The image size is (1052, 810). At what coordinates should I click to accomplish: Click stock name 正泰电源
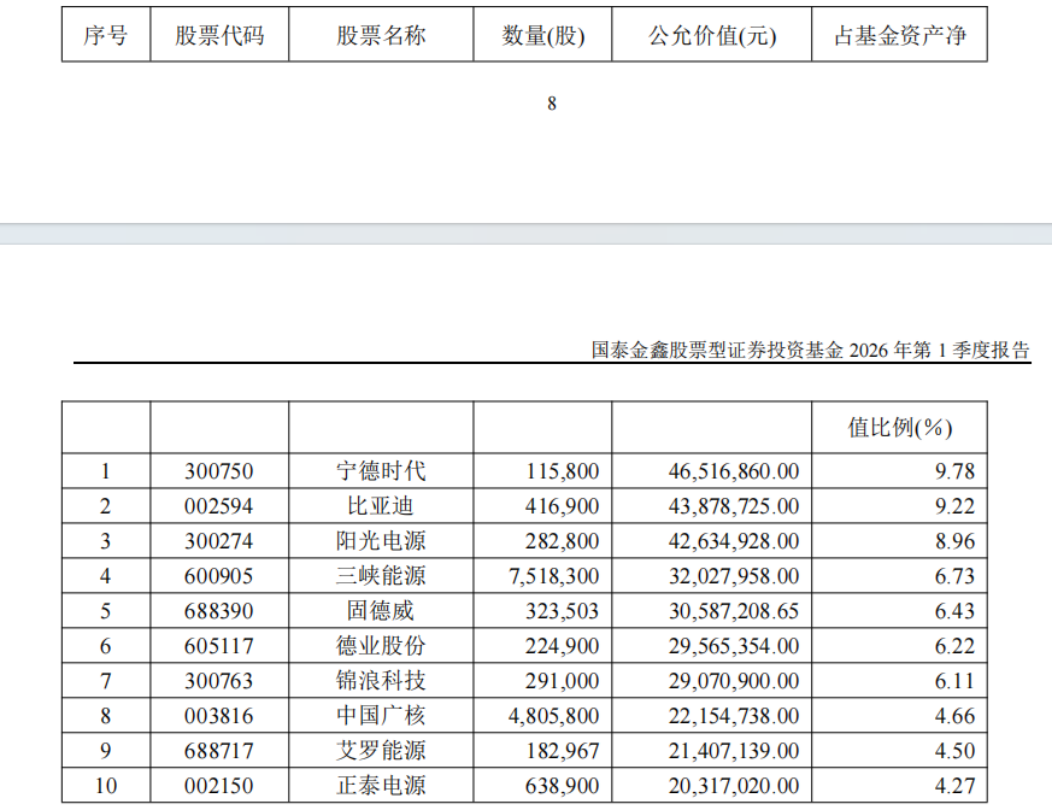(381, 785)
